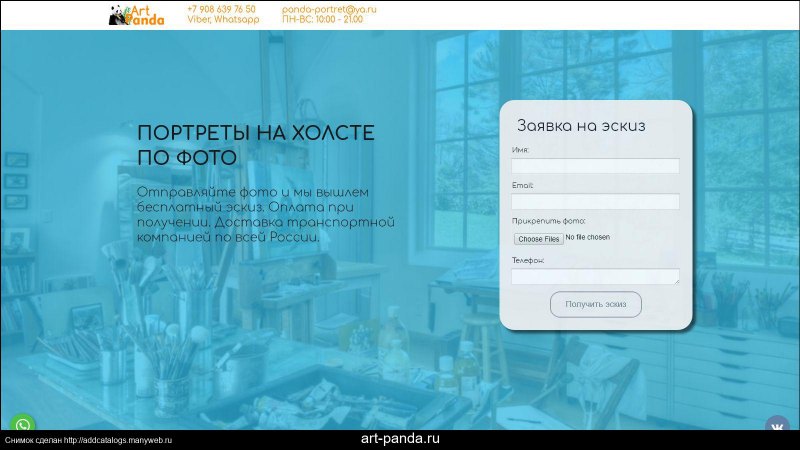Click the Viber, Whatsapp text in header

click(x=222, y=19)
